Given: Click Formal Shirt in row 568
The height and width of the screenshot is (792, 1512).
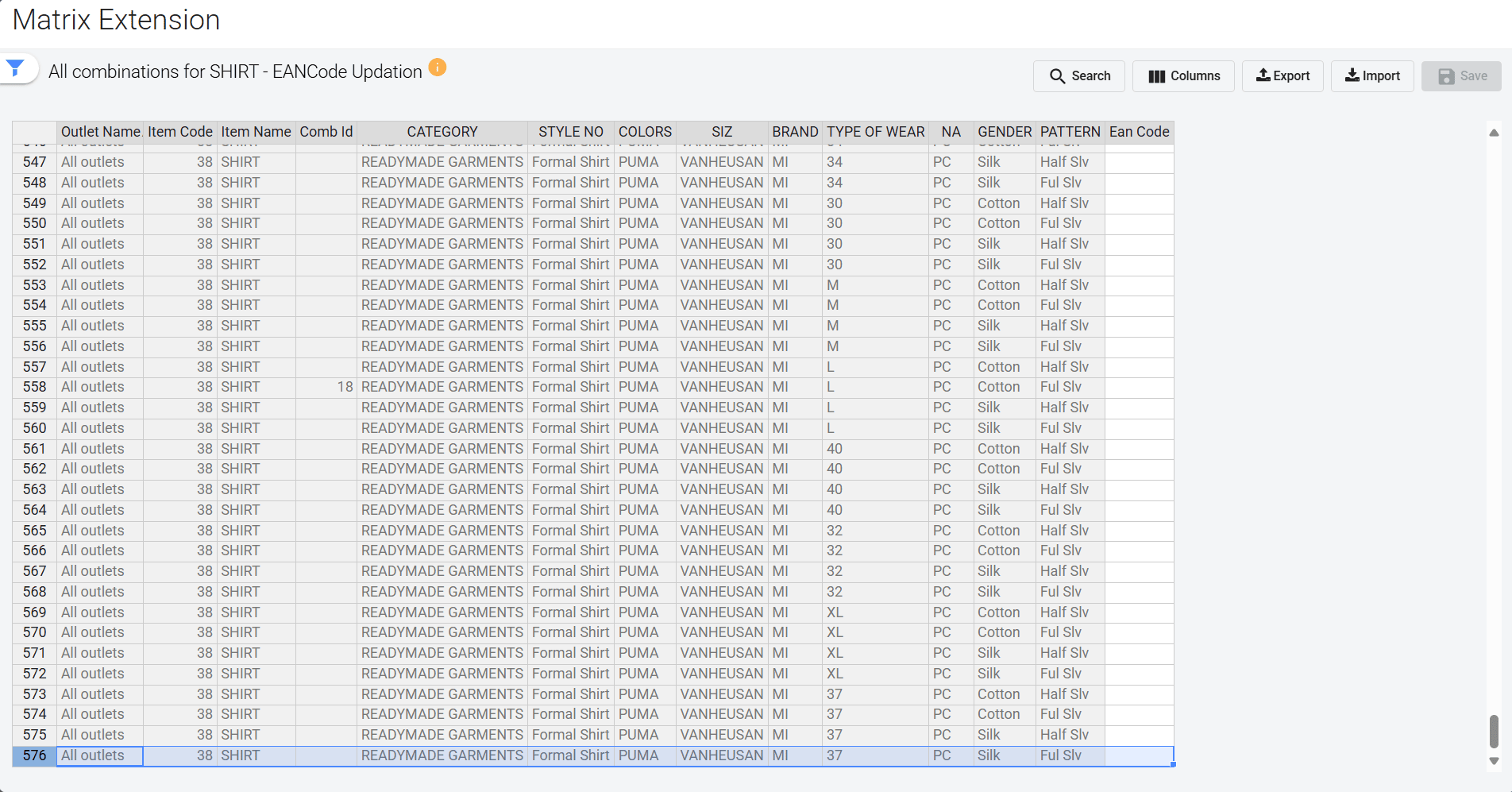Looking at the screenshot, I should [571, 592].
